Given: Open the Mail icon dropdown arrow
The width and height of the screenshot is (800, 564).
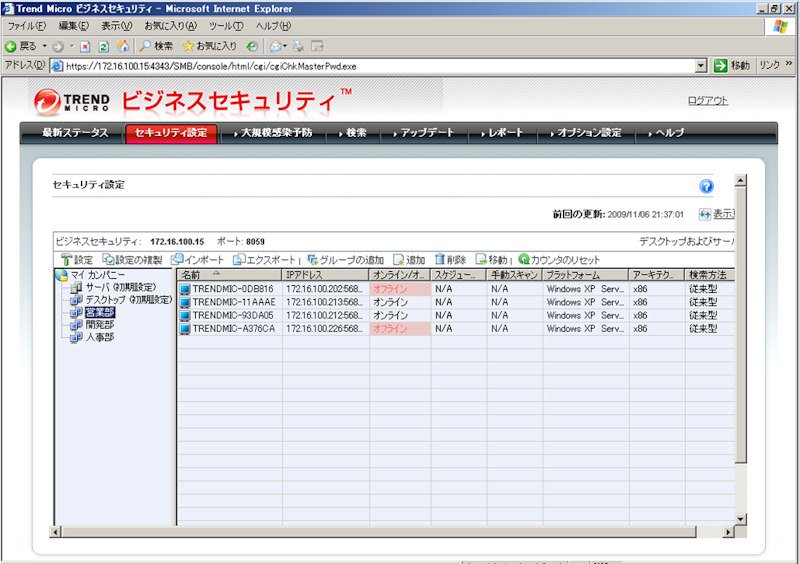Looking at the screenshot, I should (x=285, y=46).
